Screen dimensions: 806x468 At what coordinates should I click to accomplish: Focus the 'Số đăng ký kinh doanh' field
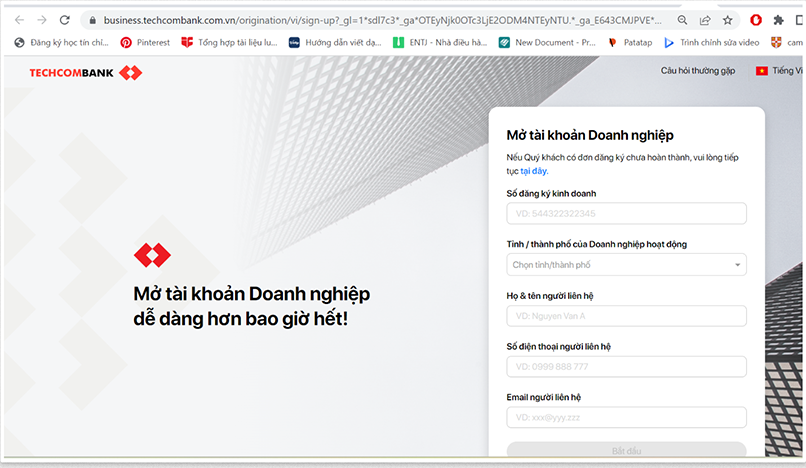tap(626, 213)
